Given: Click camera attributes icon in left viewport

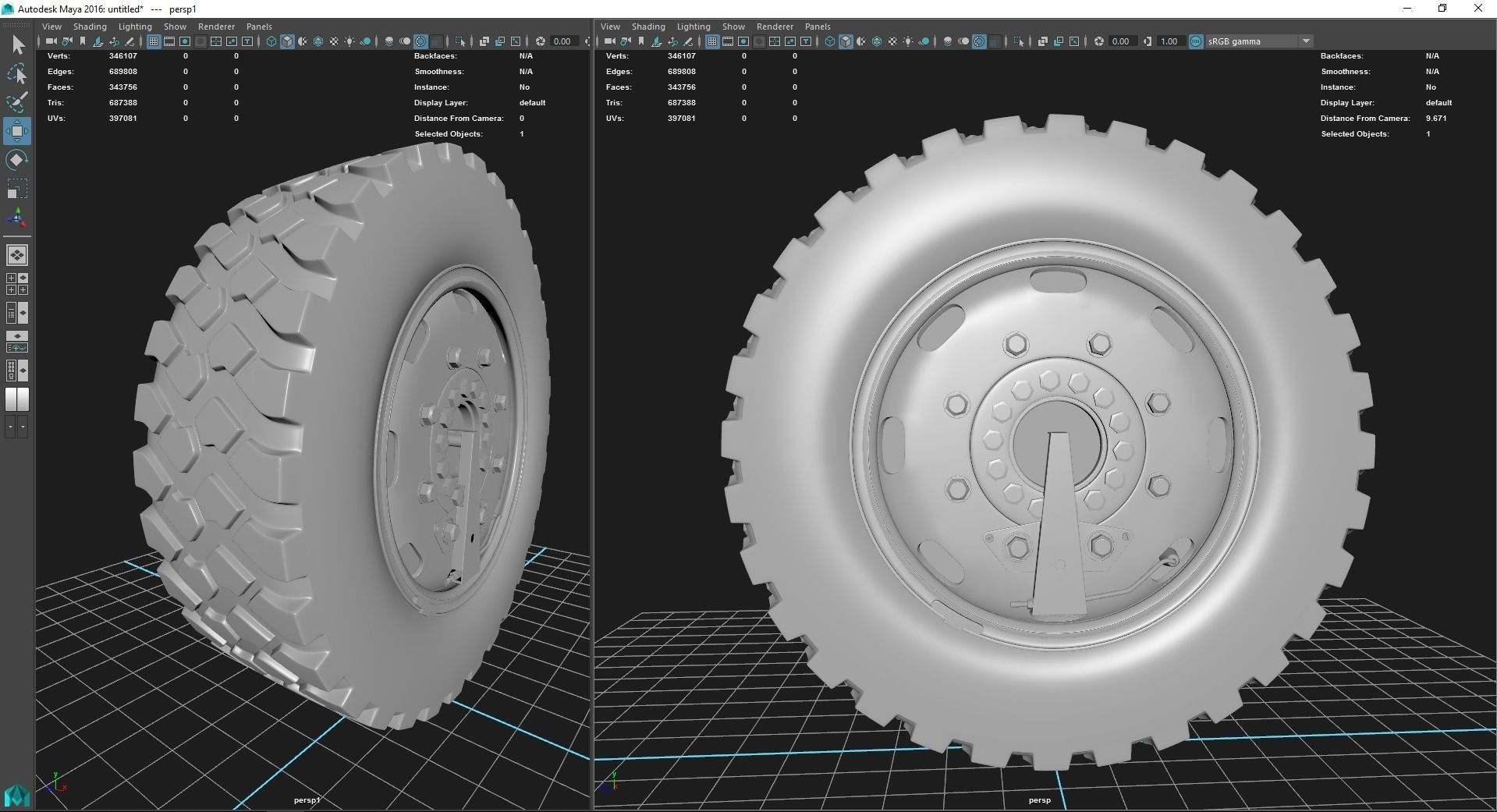Looking at the screenshot, I should [x=67, y=41].
